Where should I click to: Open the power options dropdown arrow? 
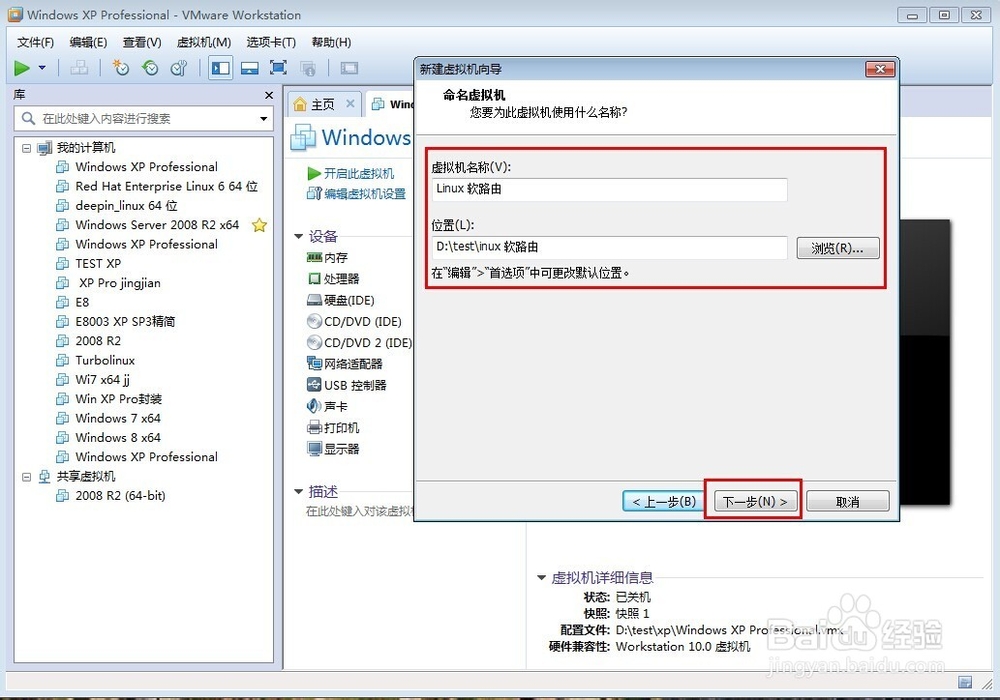[x=42, y=68]
